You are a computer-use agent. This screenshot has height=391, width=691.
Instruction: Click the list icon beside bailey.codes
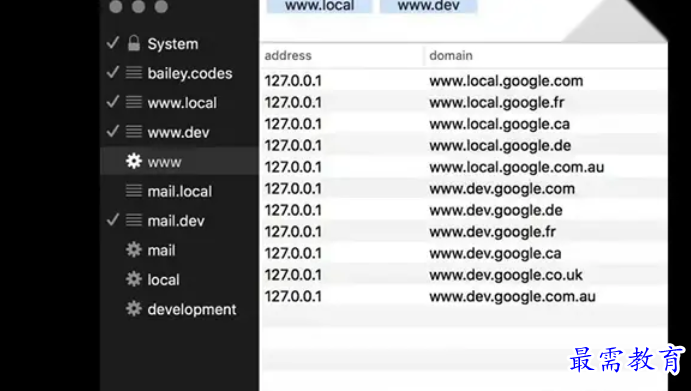pos(134,73)
